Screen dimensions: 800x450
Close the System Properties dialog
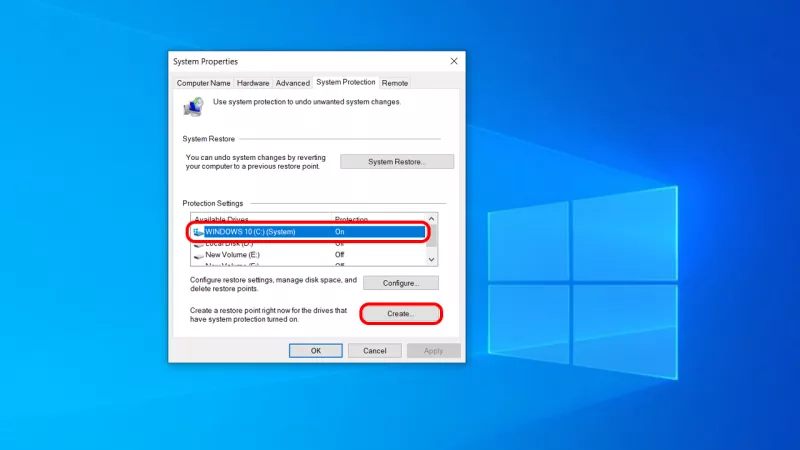(454, 61)
